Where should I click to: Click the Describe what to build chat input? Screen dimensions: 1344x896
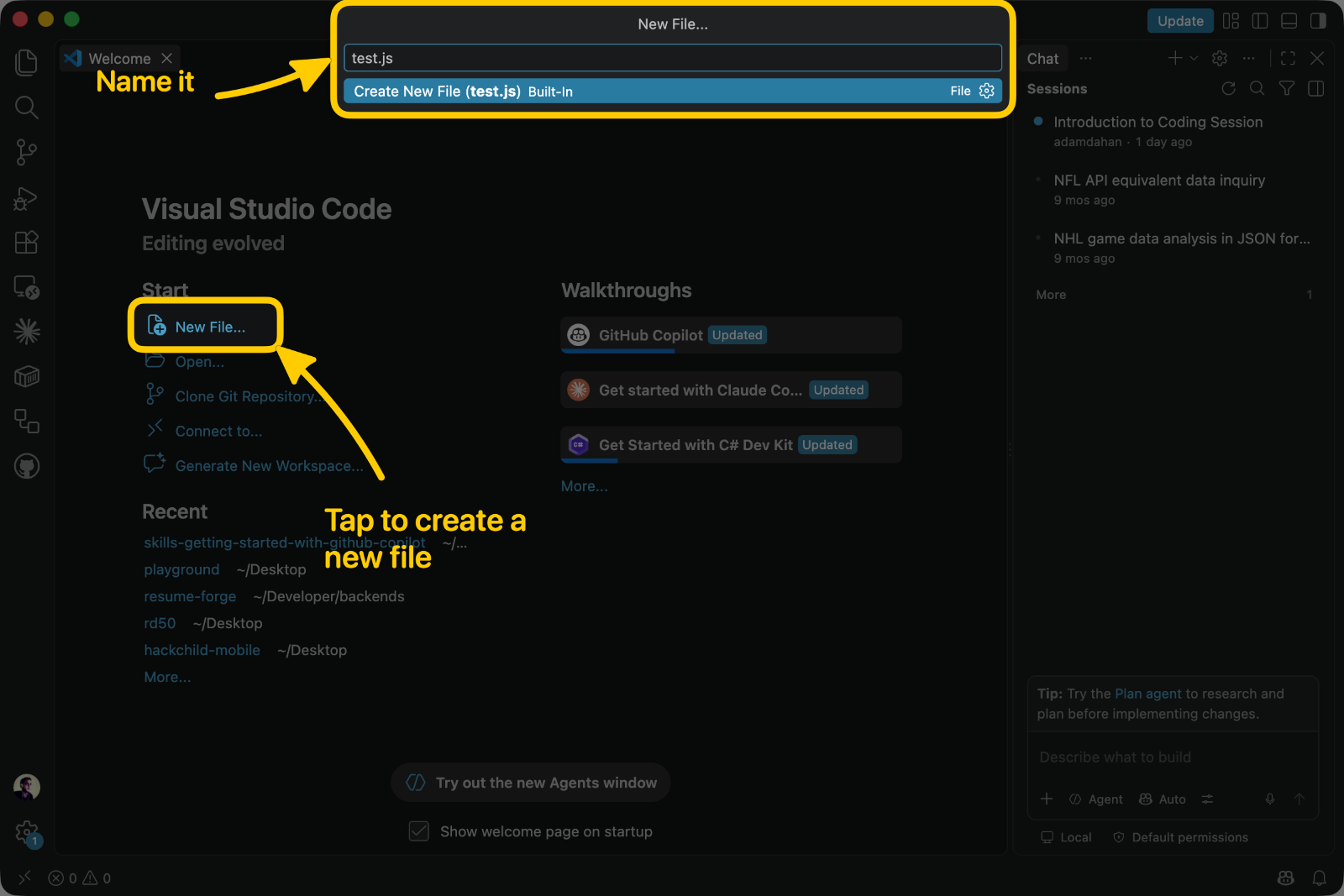[1173, 757]
